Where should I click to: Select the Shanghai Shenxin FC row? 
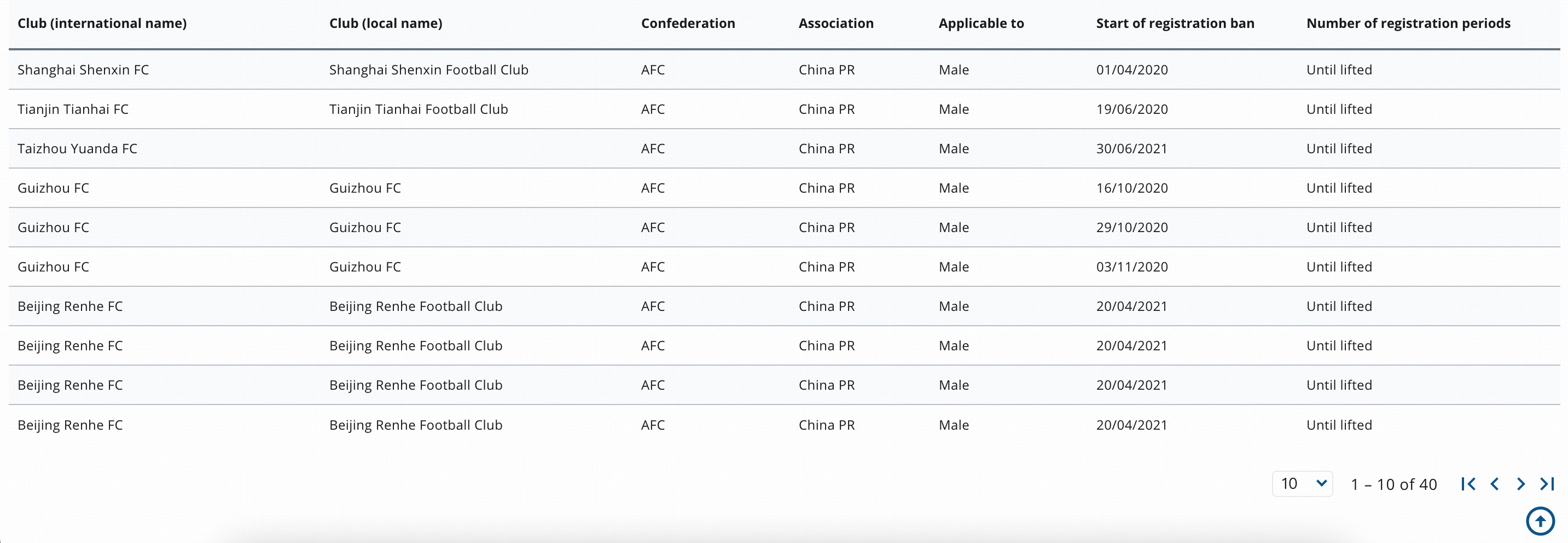click(x=784, y=70)
